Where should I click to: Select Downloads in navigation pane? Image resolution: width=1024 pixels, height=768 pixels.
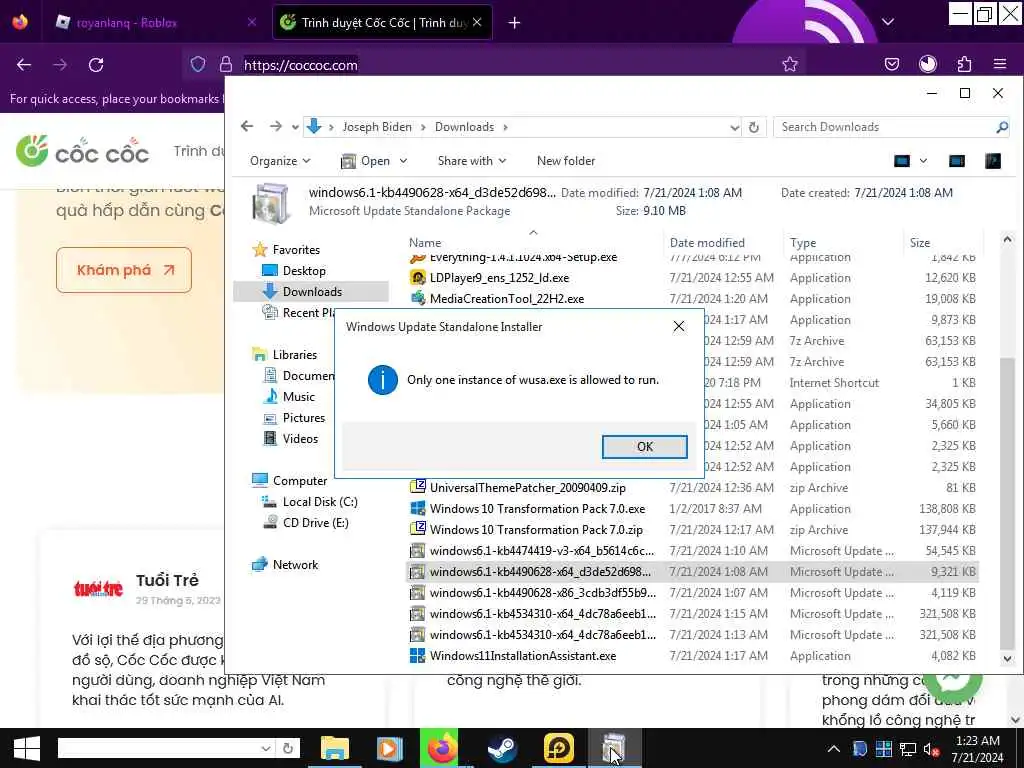tap(312, 291)
